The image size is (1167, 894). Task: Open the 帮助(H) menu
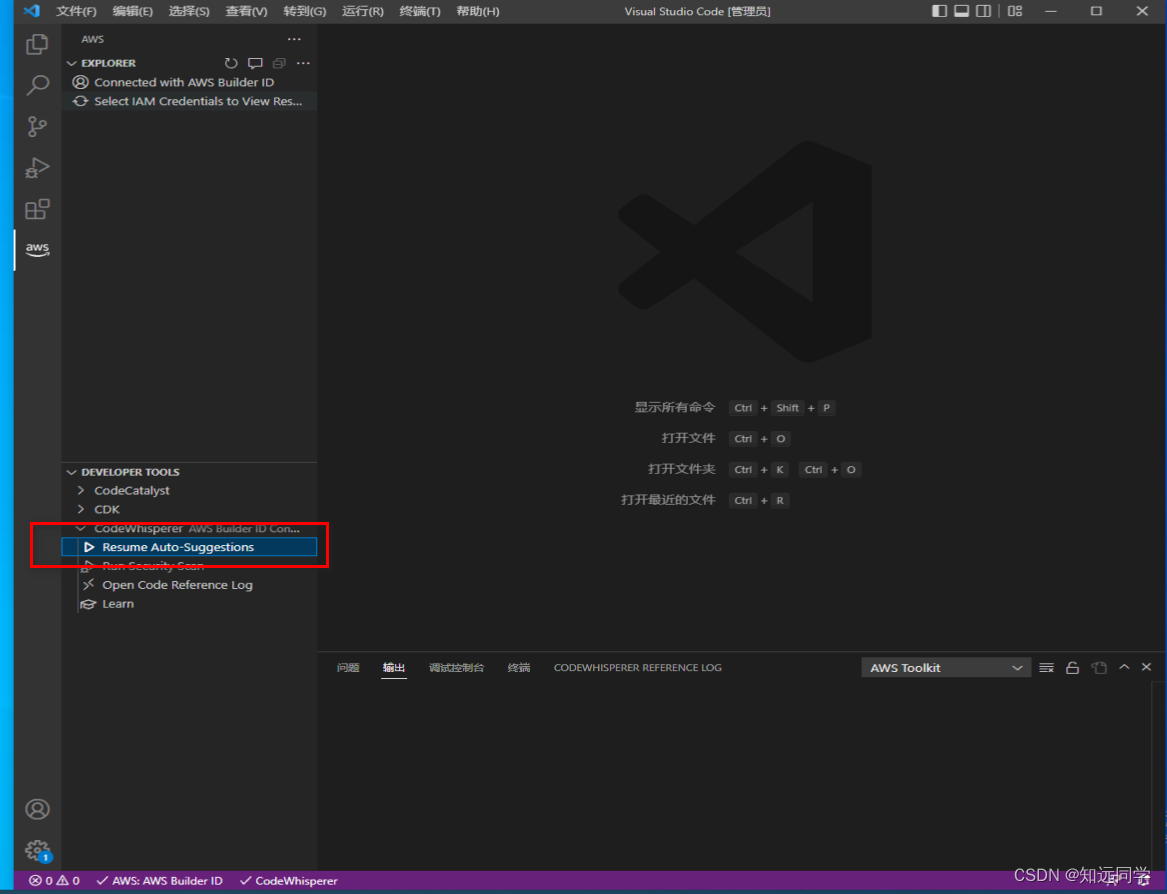[x=478, y=11]
